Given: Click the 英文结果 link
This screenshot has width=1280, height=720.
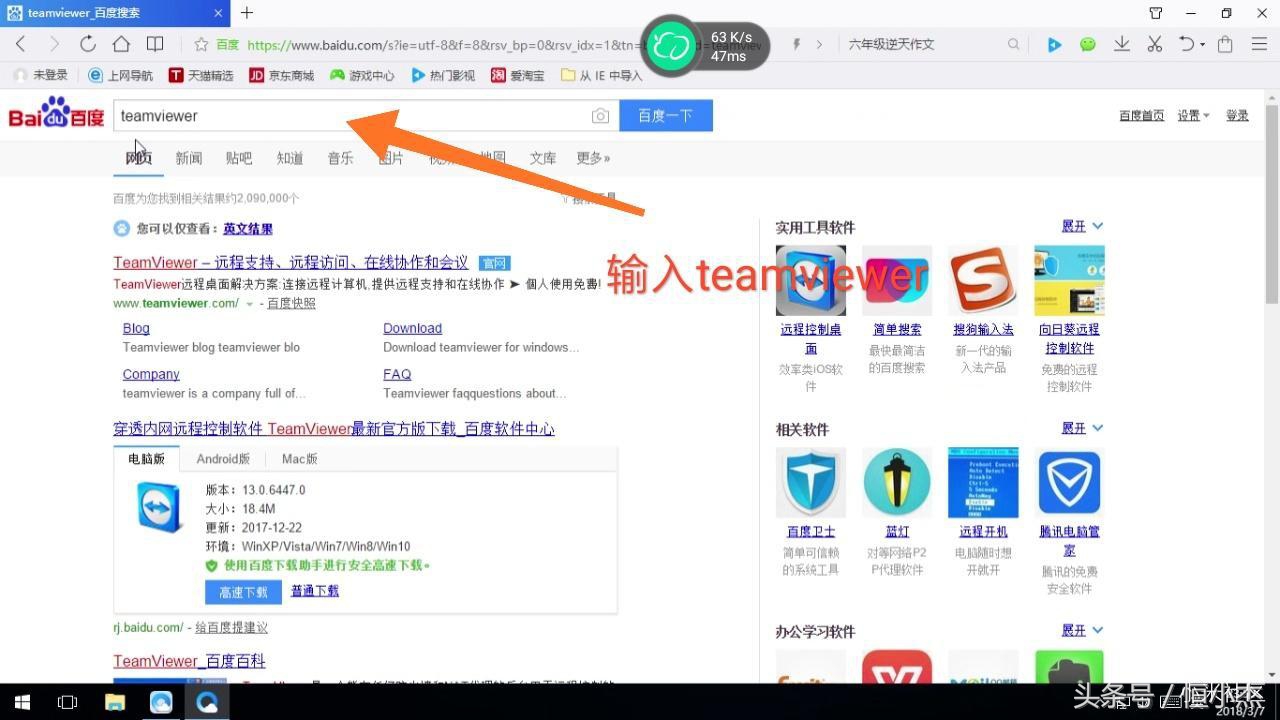Looking at the screenshot, I should tap(248, 228).
